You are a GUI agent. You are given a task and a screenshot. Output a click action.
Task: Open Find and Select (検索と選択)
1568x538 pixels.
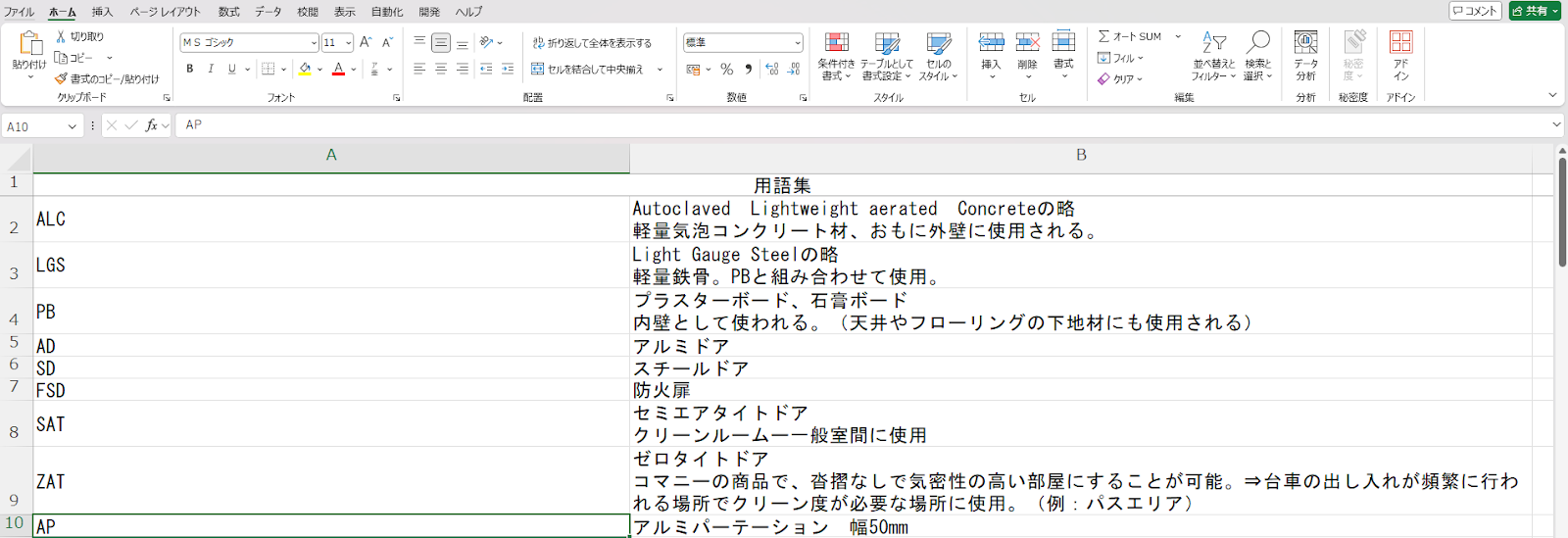click(1257, 55)
